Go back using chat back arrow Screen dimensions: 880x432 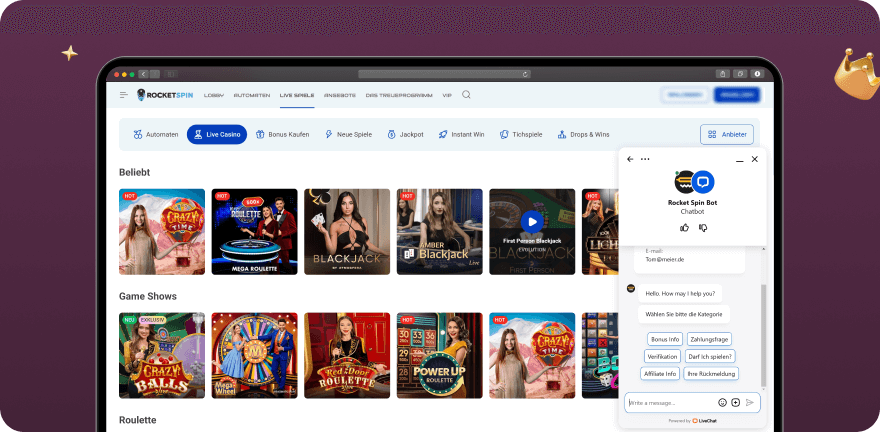pyautogui.click(x=629, y=159)
